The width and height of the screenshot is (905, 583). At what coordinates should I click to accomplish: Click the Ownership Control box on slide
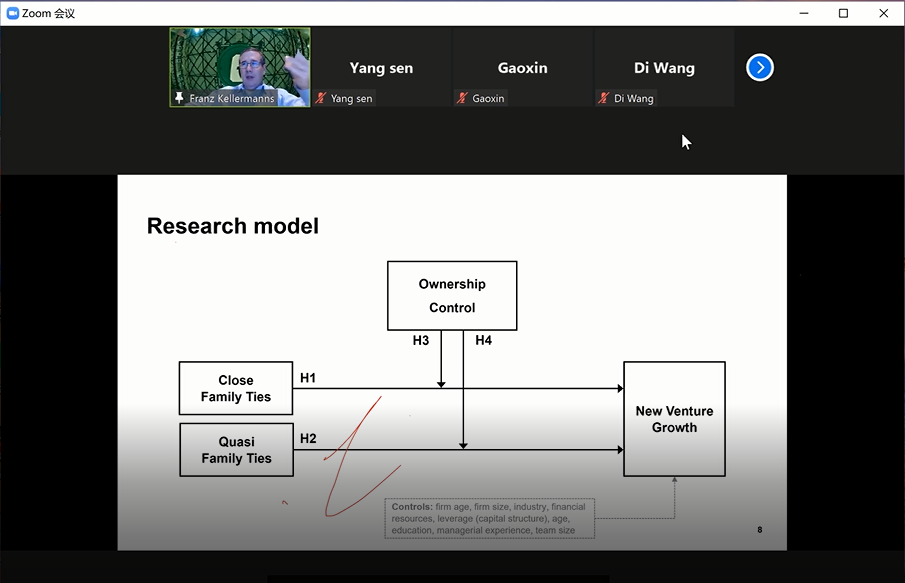[452, 296]
